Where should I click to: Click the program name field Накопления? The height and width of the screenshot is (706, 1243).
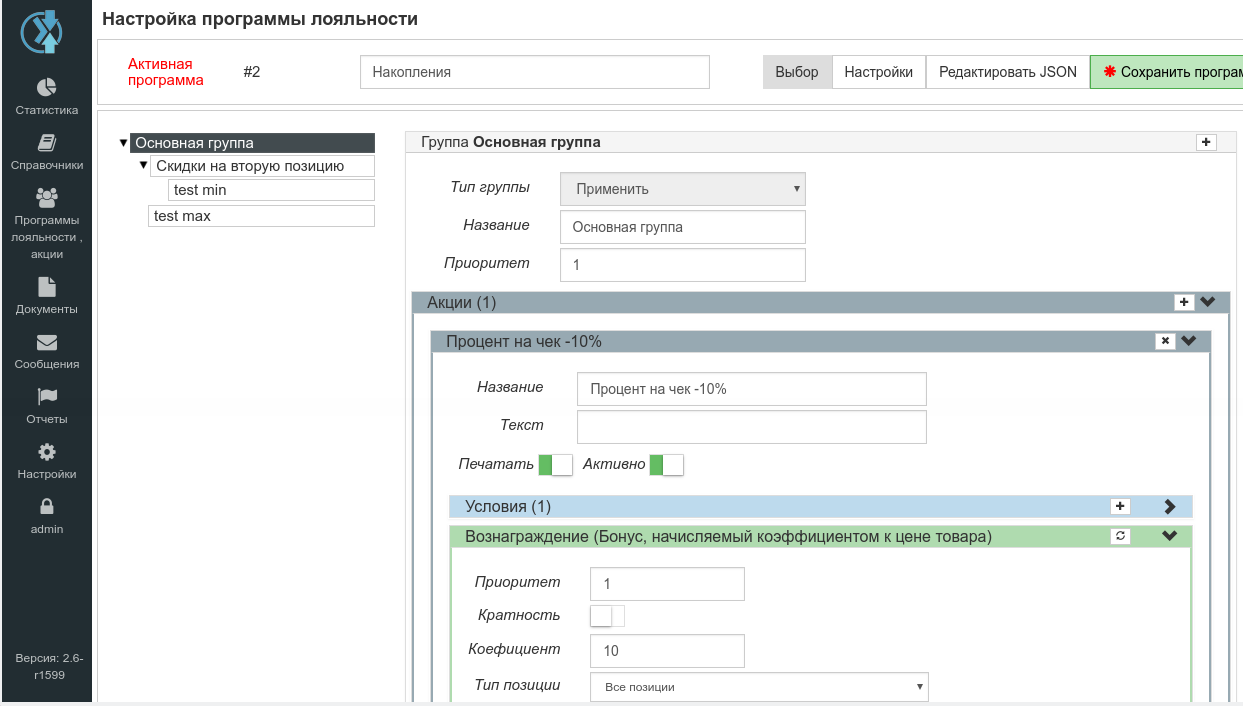pyautogui.click(x=535, y=72)
